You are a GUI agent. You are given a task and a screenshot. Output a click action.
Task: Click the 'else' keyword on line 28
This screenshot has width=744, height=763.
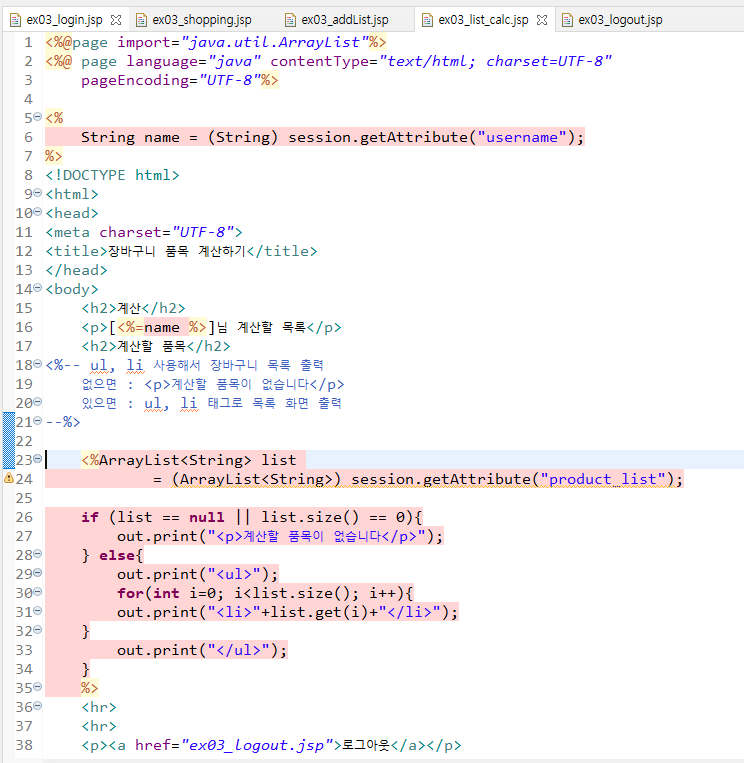tap(117, 555)
